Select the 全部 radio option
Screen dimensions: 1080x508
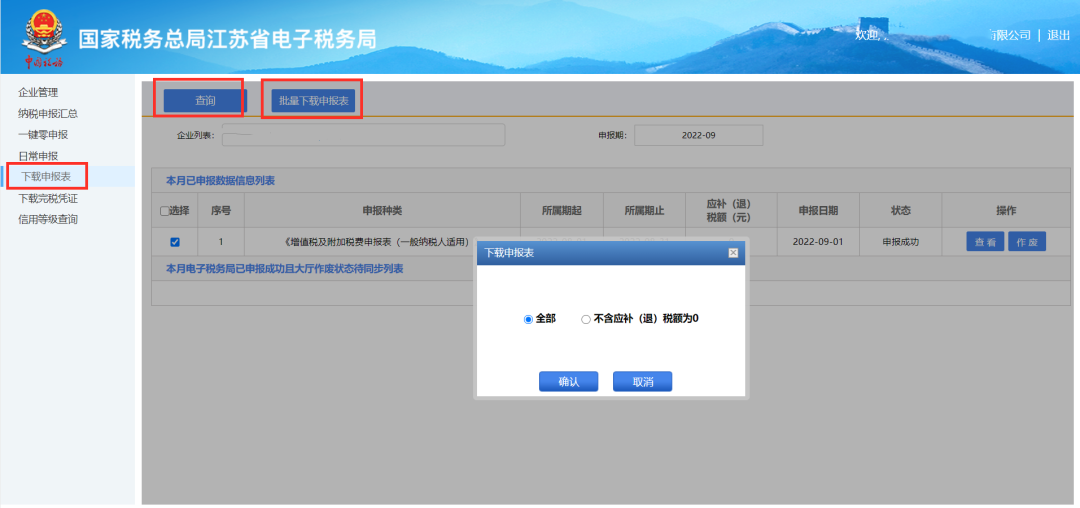point(528,319)
